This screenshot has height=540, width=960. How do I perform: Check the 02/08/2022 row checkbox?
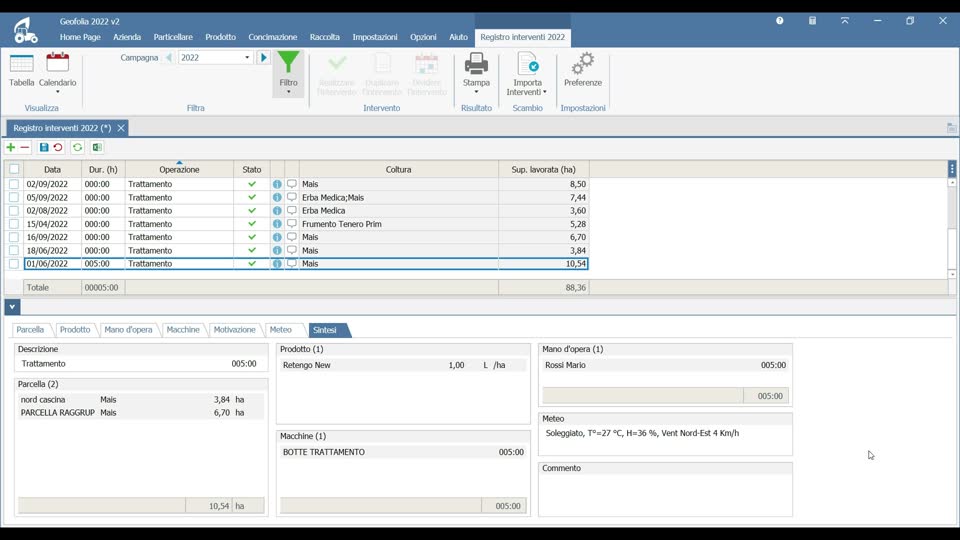[x=14, y=211]
